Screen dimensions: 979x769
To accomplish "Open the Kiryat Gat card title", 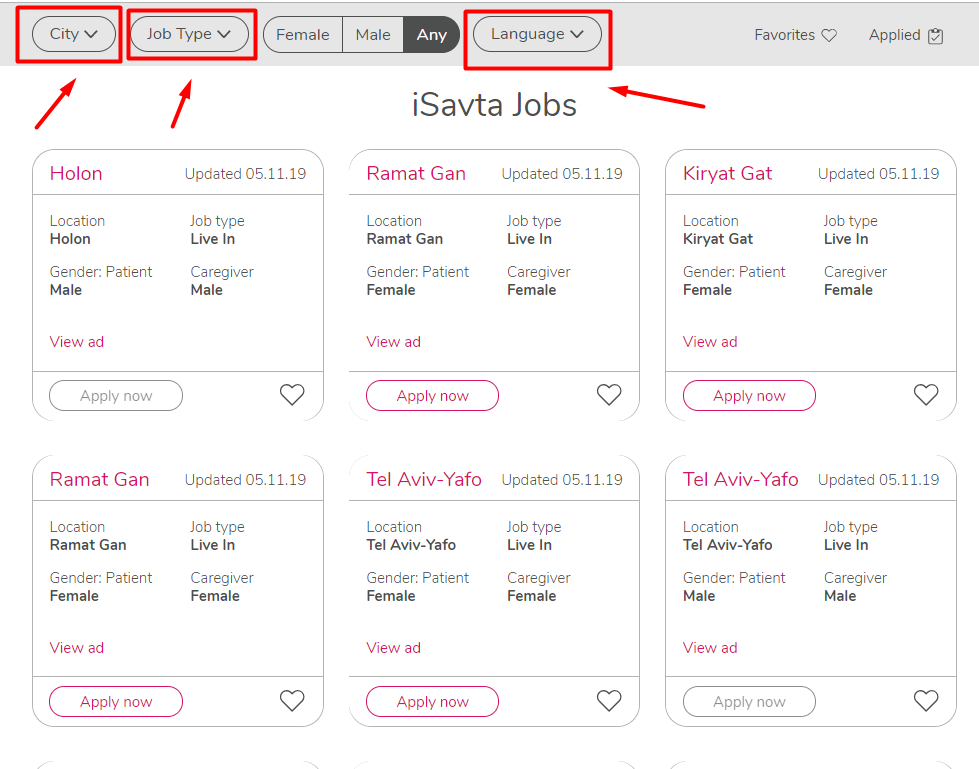I will point(727,174).
